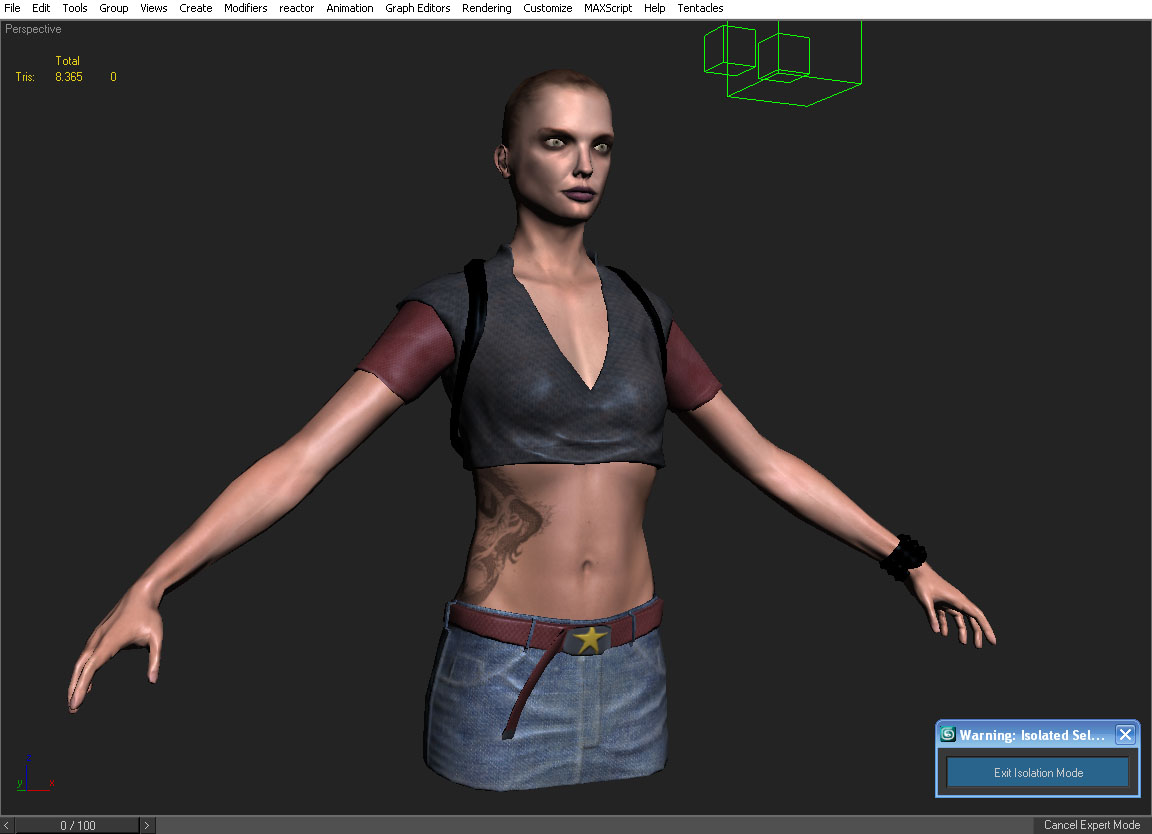Open the Views menu

point(154,8)
